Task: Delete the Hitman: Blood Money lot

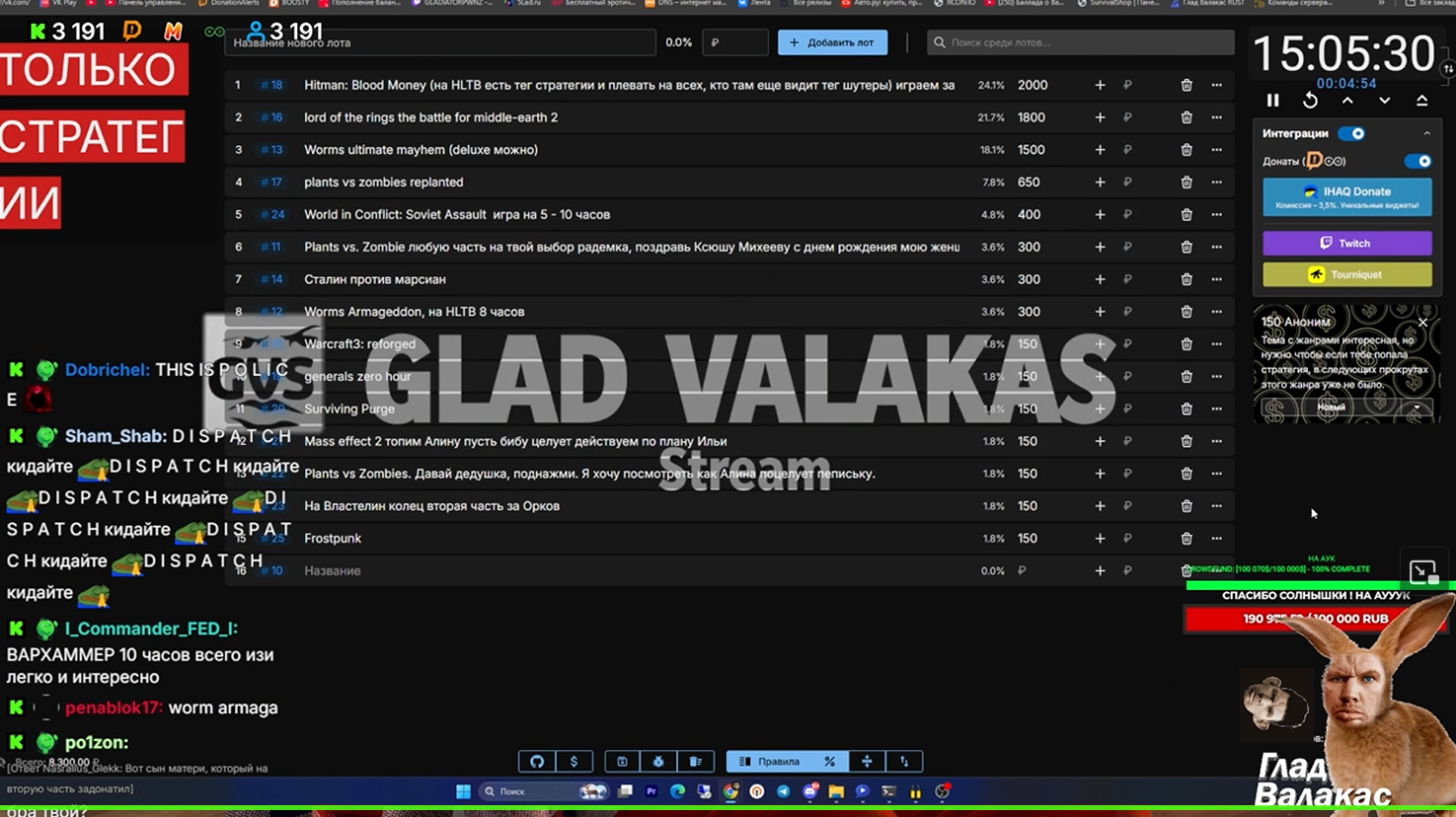Action: coord(1187,85)
